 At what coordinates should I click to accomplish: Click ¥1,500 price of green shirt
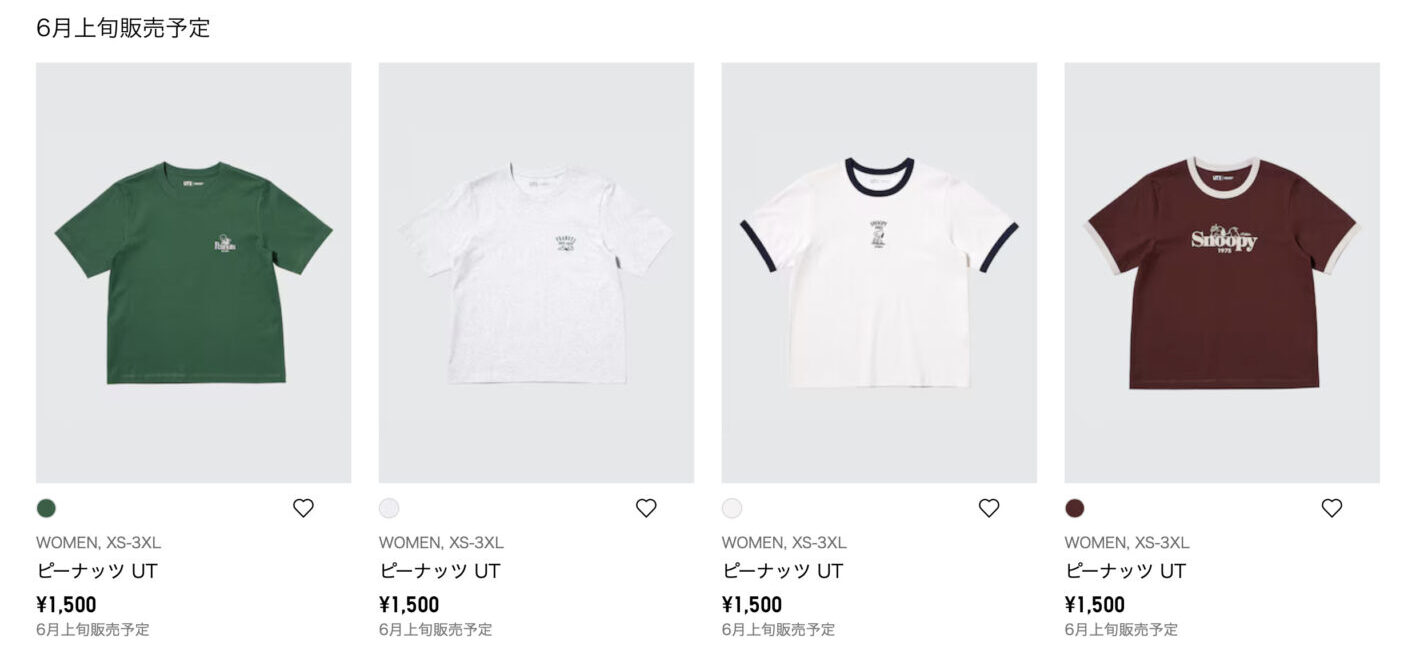click(66, 604)
